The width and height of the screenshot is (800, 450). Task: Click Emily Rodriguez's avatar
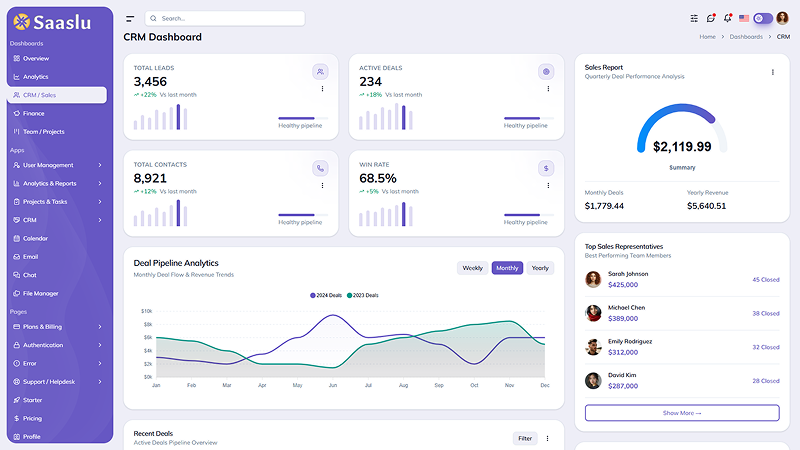(593, 347)
